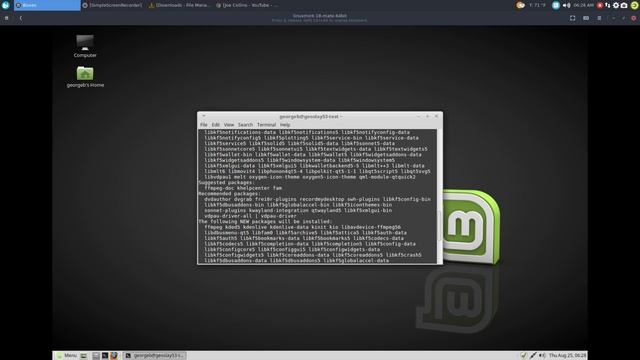Open the Search menu in terminal
Viewport: 640px width, 360px height.
point(245,125)
